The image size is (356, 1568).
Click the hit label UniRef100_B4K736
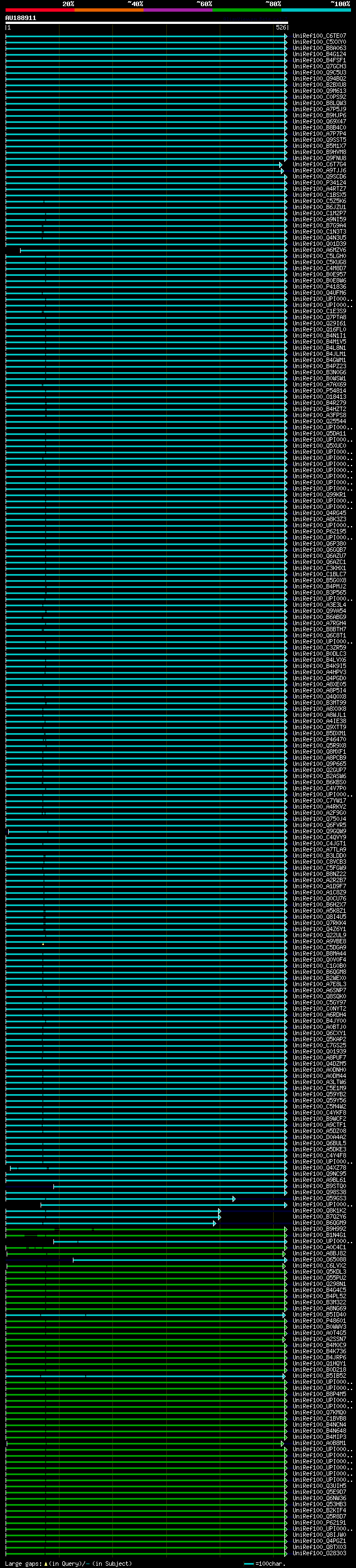[319, 1351]
